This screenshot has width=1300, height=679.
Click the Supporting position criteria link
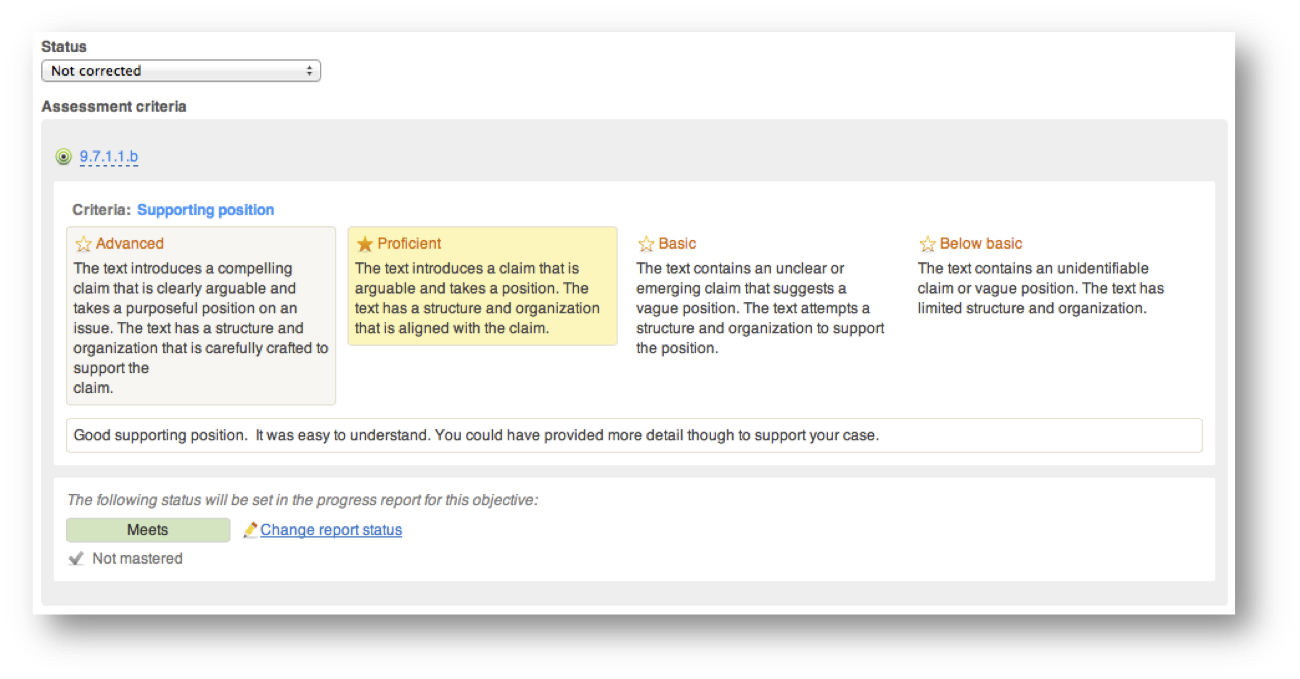[205, 210]
